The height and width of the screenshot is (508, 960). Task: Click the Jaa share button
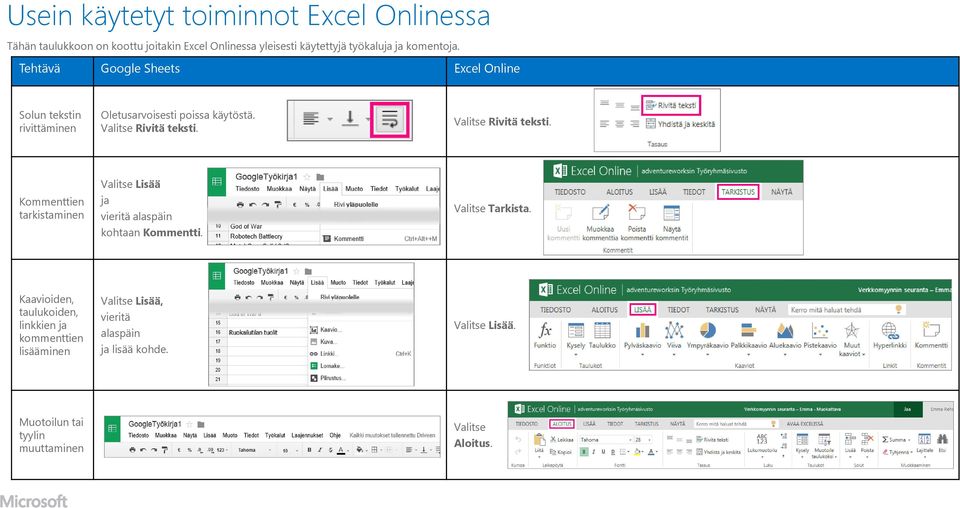click(x=908, y=409)
